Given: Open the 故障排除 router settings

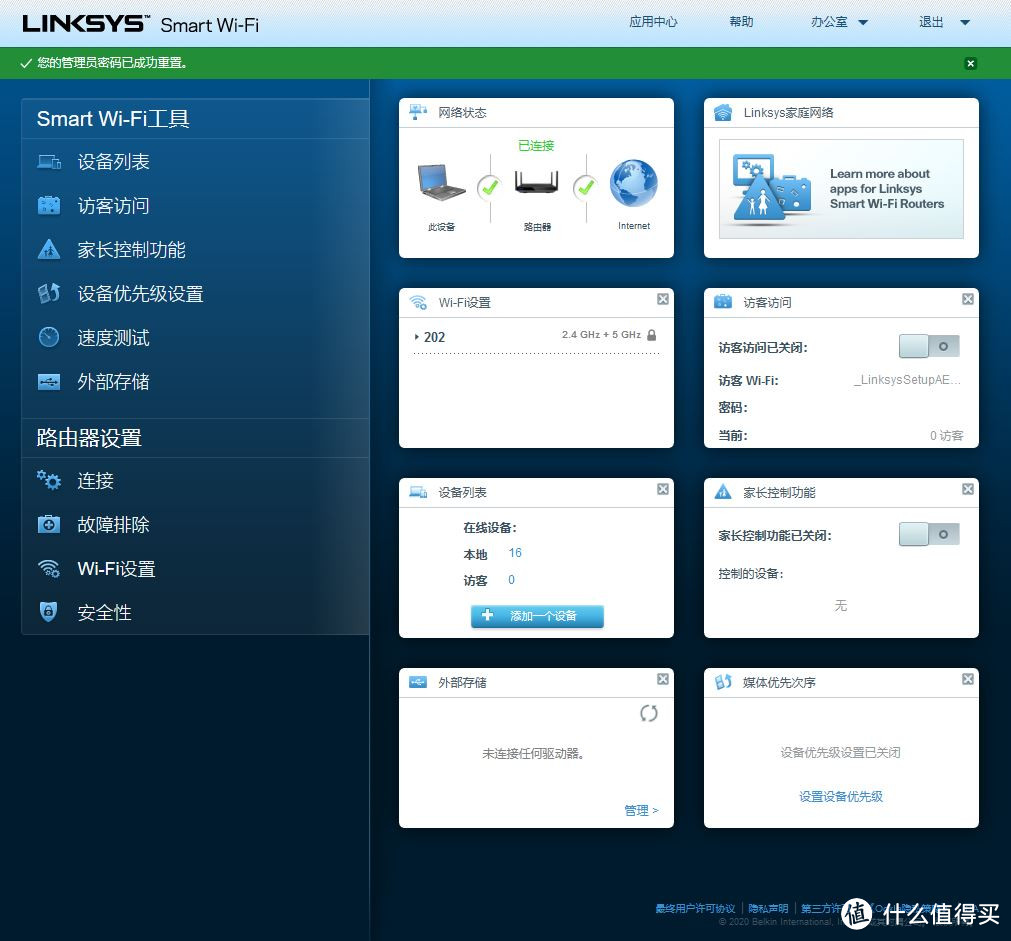Looking at the screenshot, I should (113, 524).
